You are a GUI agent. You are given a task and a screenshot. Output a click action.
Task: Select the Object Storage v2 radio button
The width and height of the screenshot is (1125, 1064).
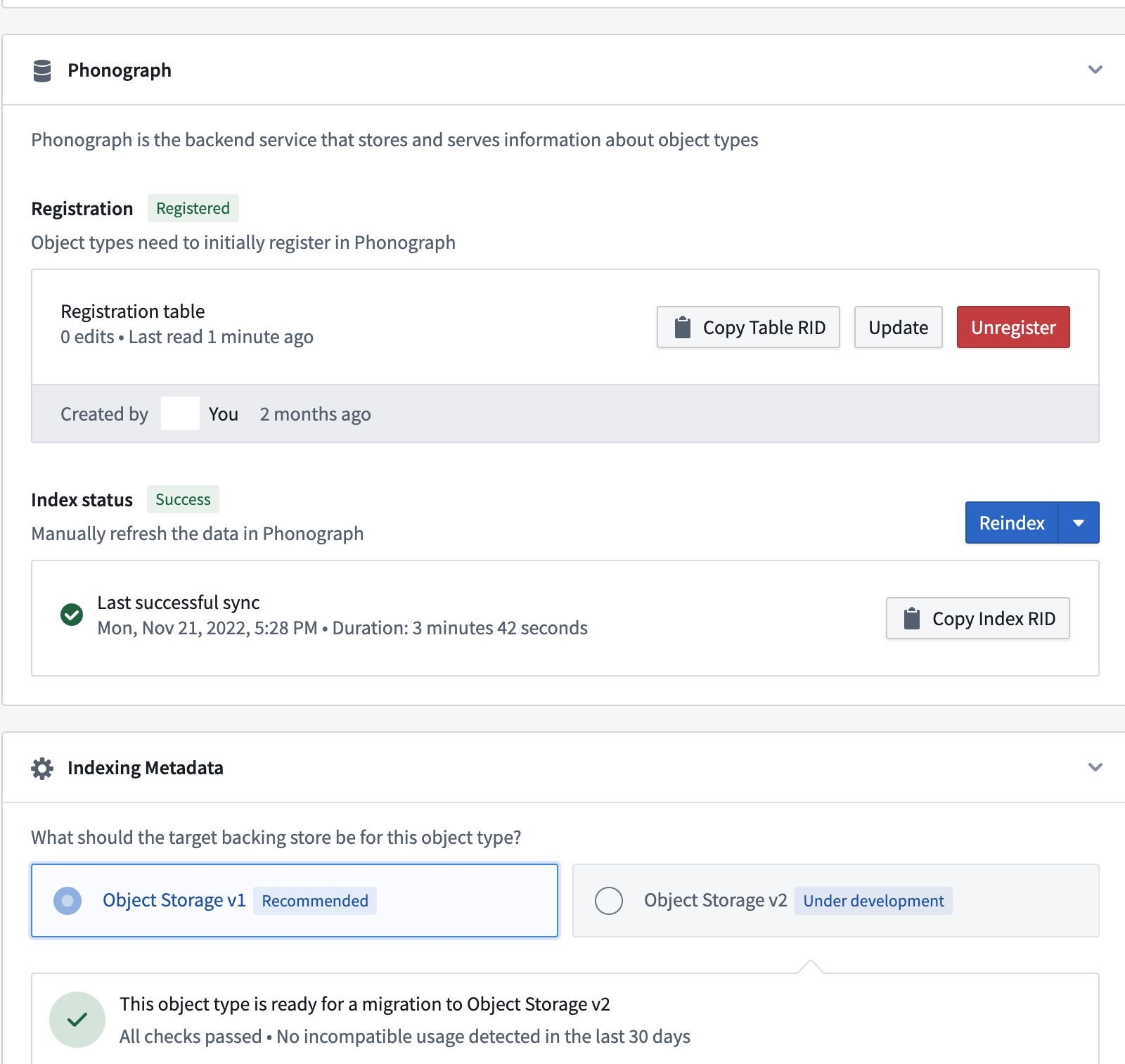pos(609,901)
